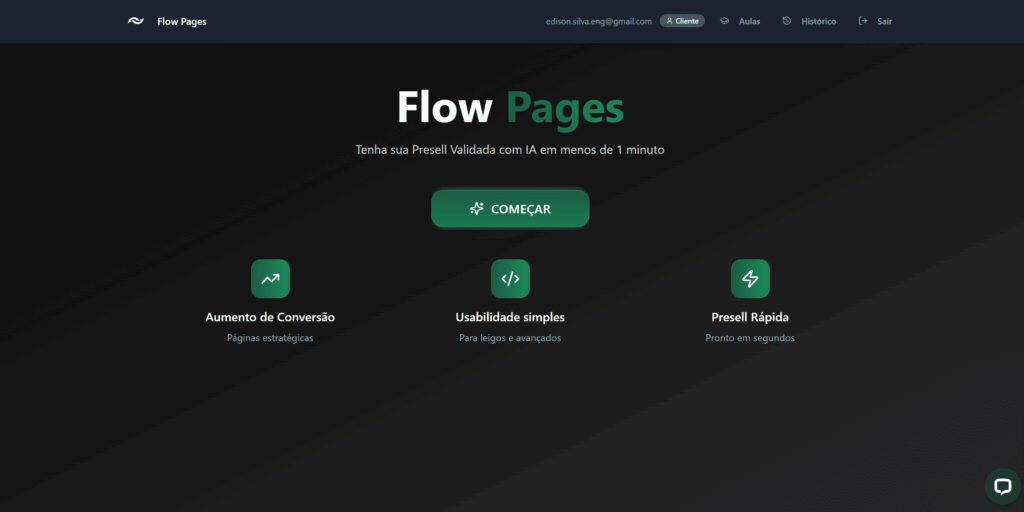The height and width of the screenshot is (512, 1024).
Task: Click the Para leigos e avançados text
Action: [x=510, y=338]
